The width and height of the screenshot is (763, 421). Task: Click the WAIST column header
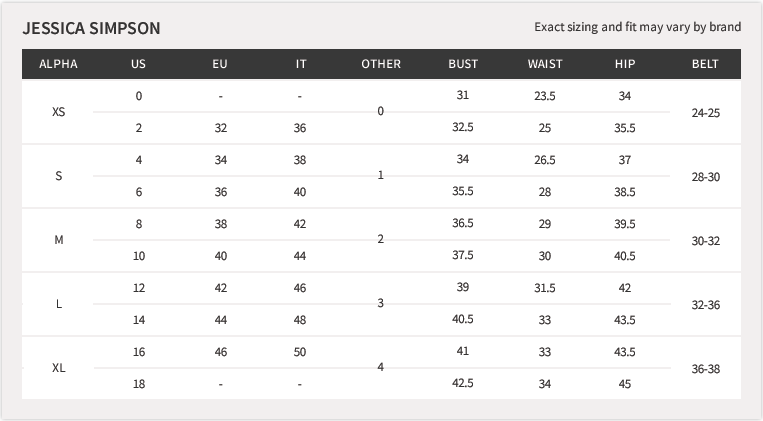pyautogui.click(x=545, y=64)
